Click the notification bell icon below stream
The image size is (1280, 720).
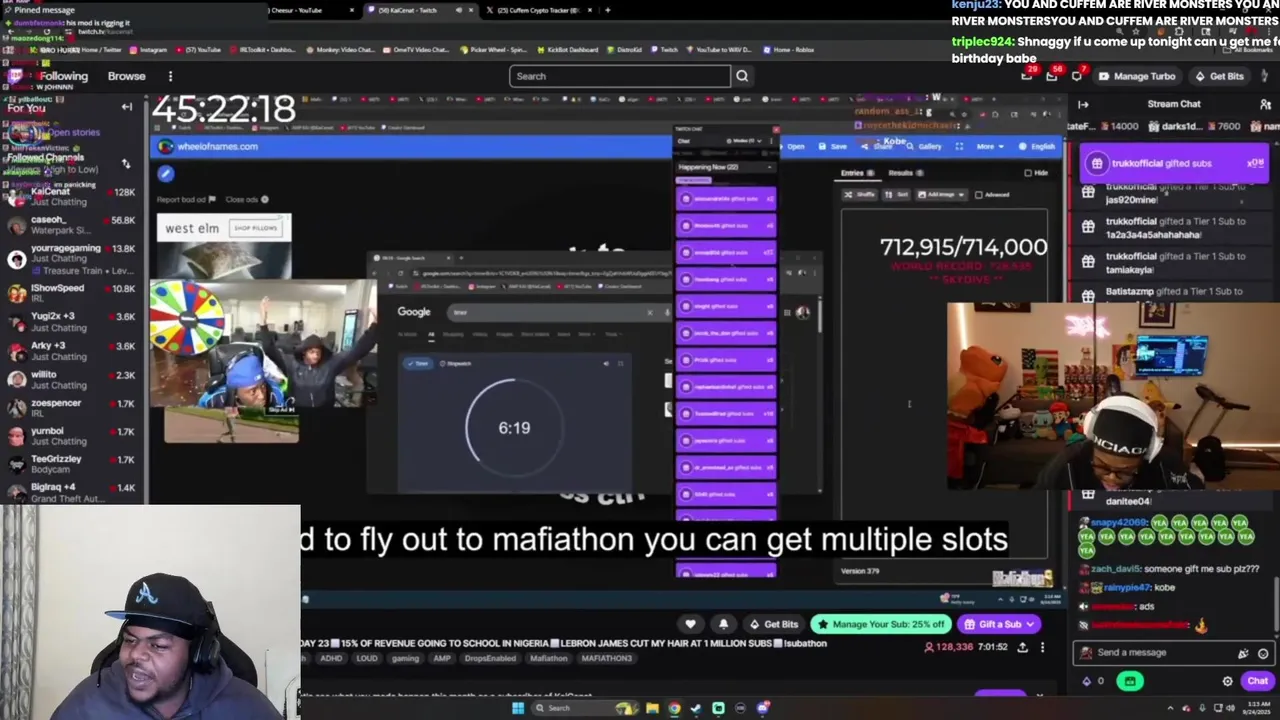click(x=723, y=624)
